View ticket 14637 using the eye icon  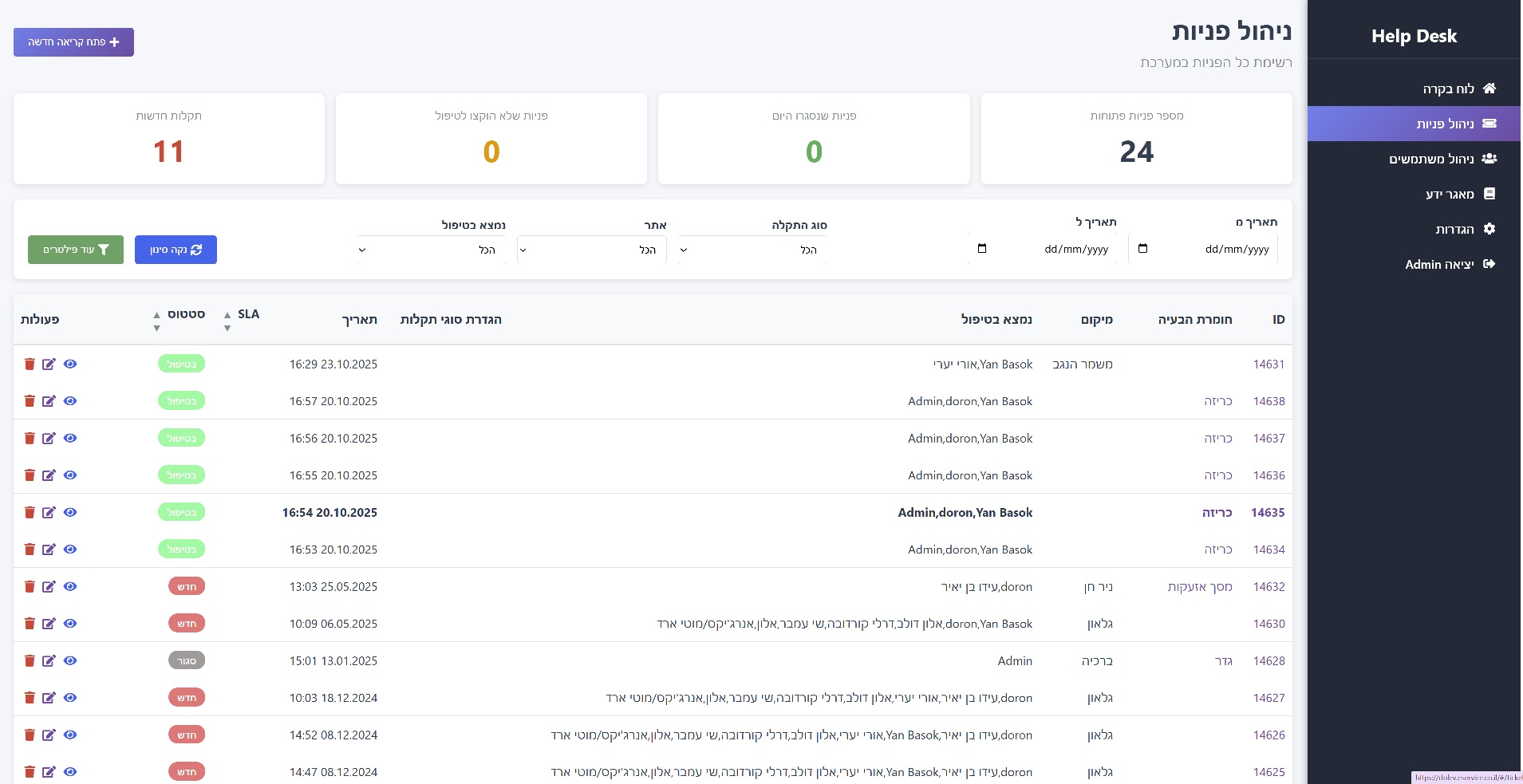coord(70,438)
